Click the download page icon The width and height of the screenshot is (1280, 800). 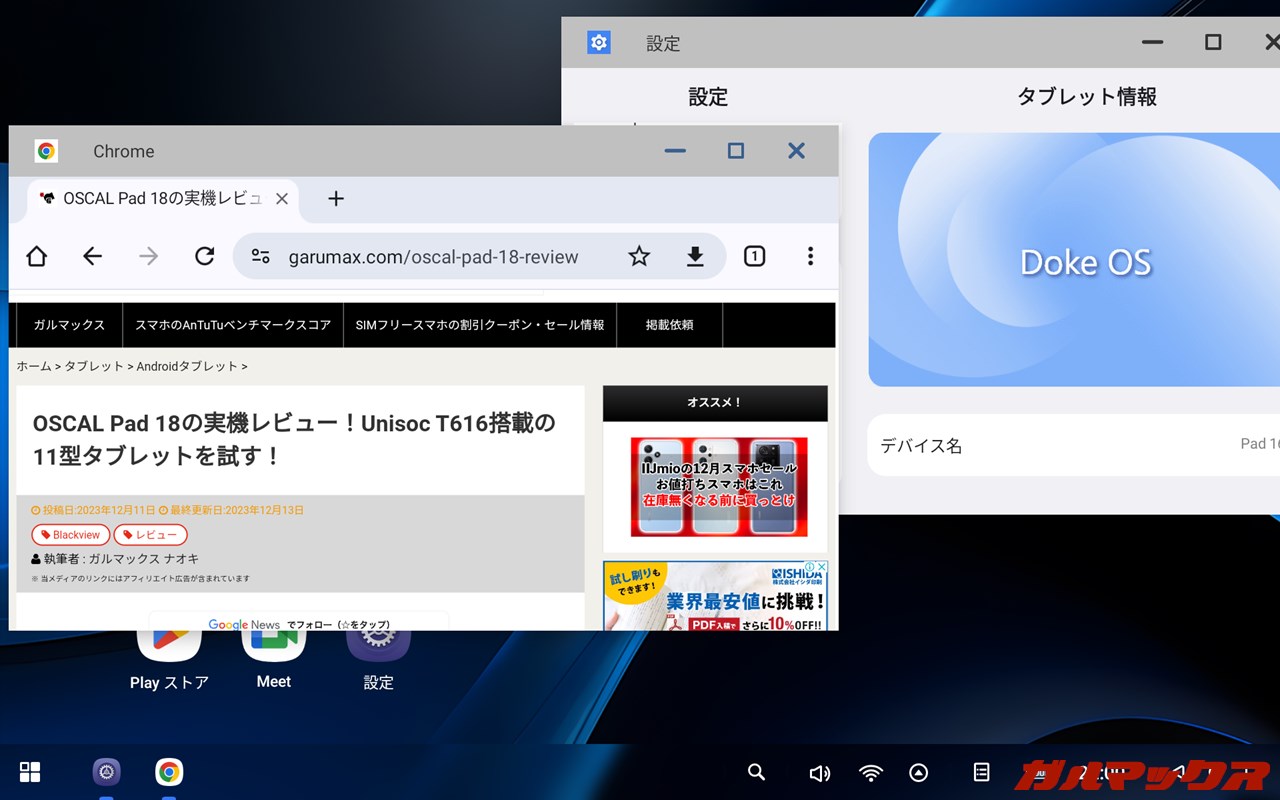pyautogui.click(x=695, y=257)
